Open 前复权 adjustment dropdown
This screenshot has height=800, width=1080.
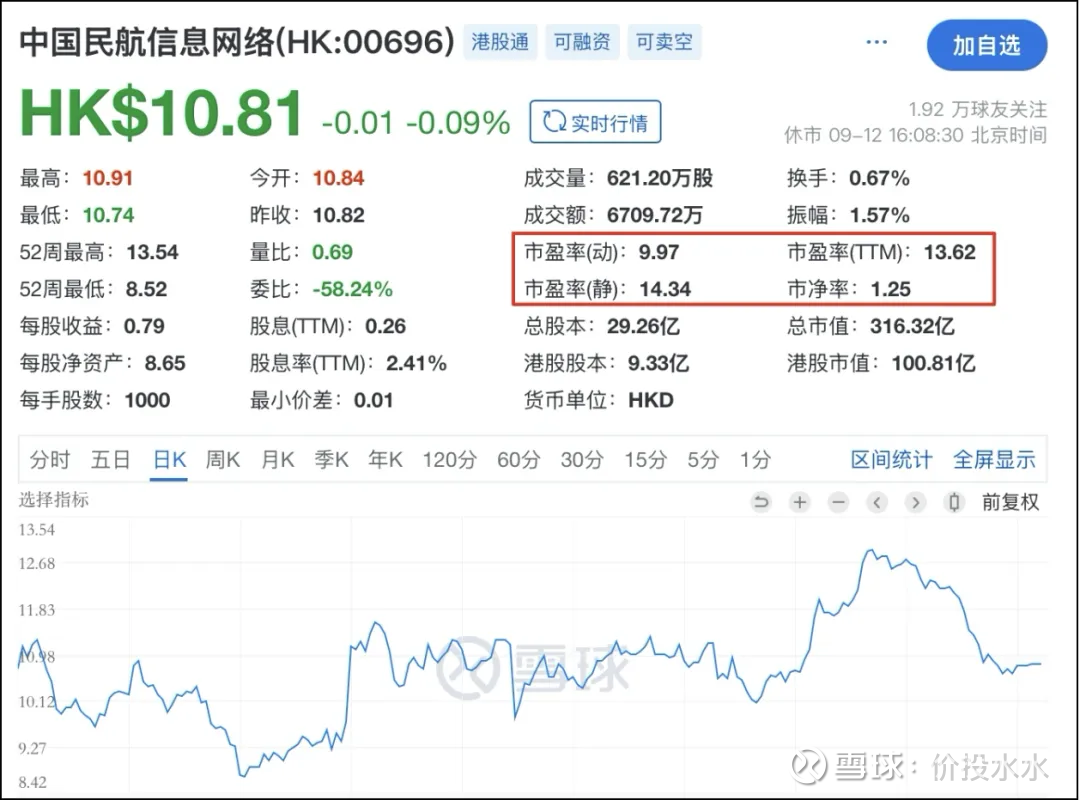coord(1010,502)
